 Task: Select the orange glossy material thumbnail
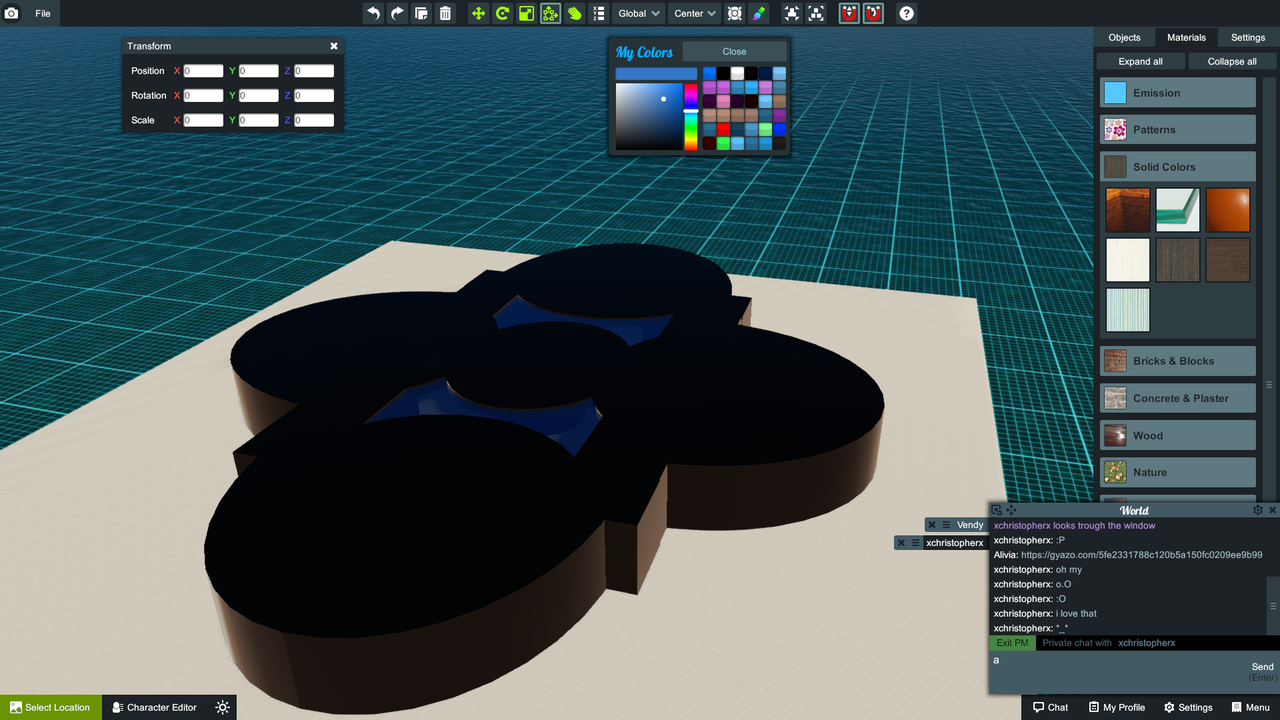click(1228, 210)
